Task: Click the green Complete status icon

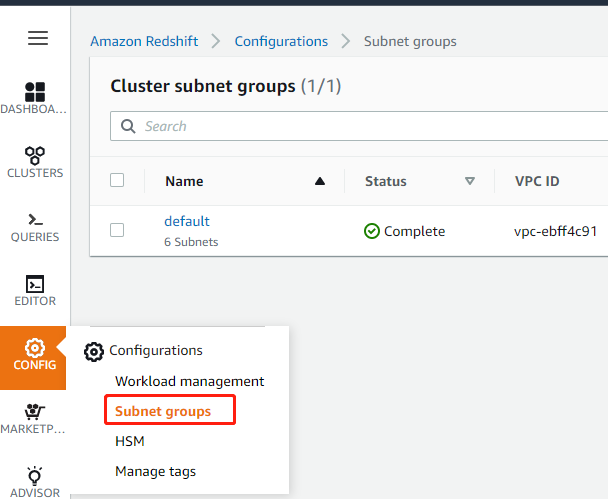Action: coord(371,231)
